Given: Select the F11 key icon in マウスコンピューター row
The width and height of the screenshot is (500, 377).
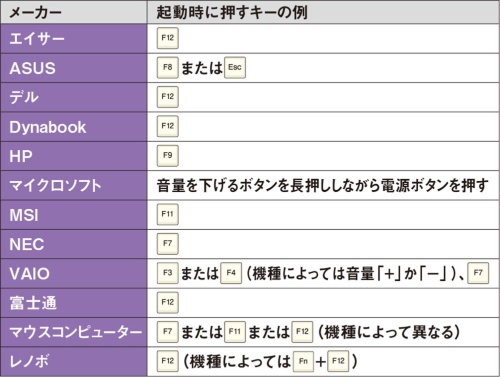Looking at the screenshot, I should (235, 332).
